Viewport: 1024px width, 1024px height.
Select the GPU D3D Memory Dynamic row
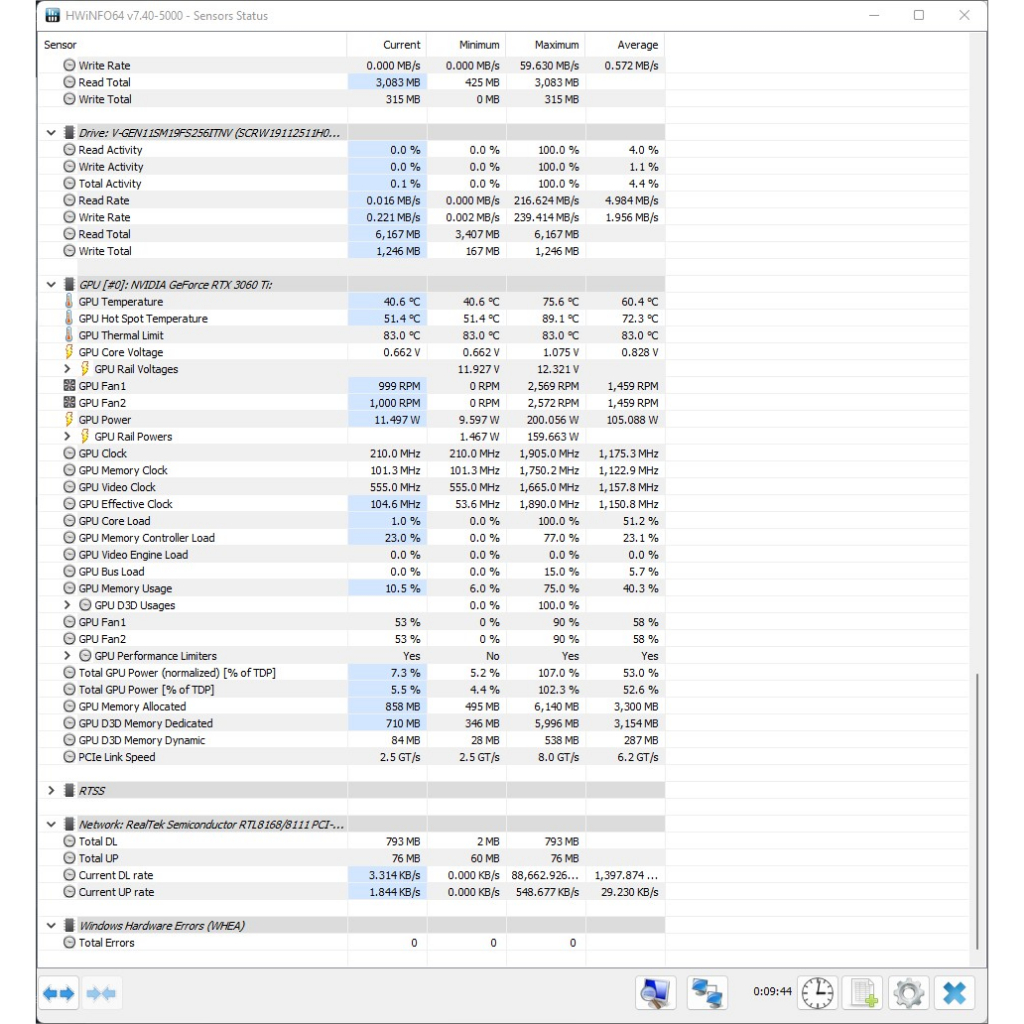[x=352, y=740]
